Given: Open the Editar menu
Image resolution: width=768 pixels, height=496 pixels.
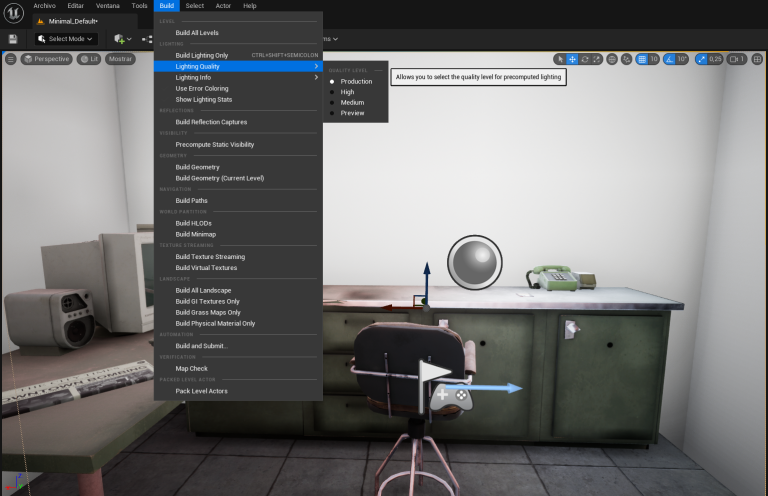Looking at the screenshot, I should pos(75,6).
